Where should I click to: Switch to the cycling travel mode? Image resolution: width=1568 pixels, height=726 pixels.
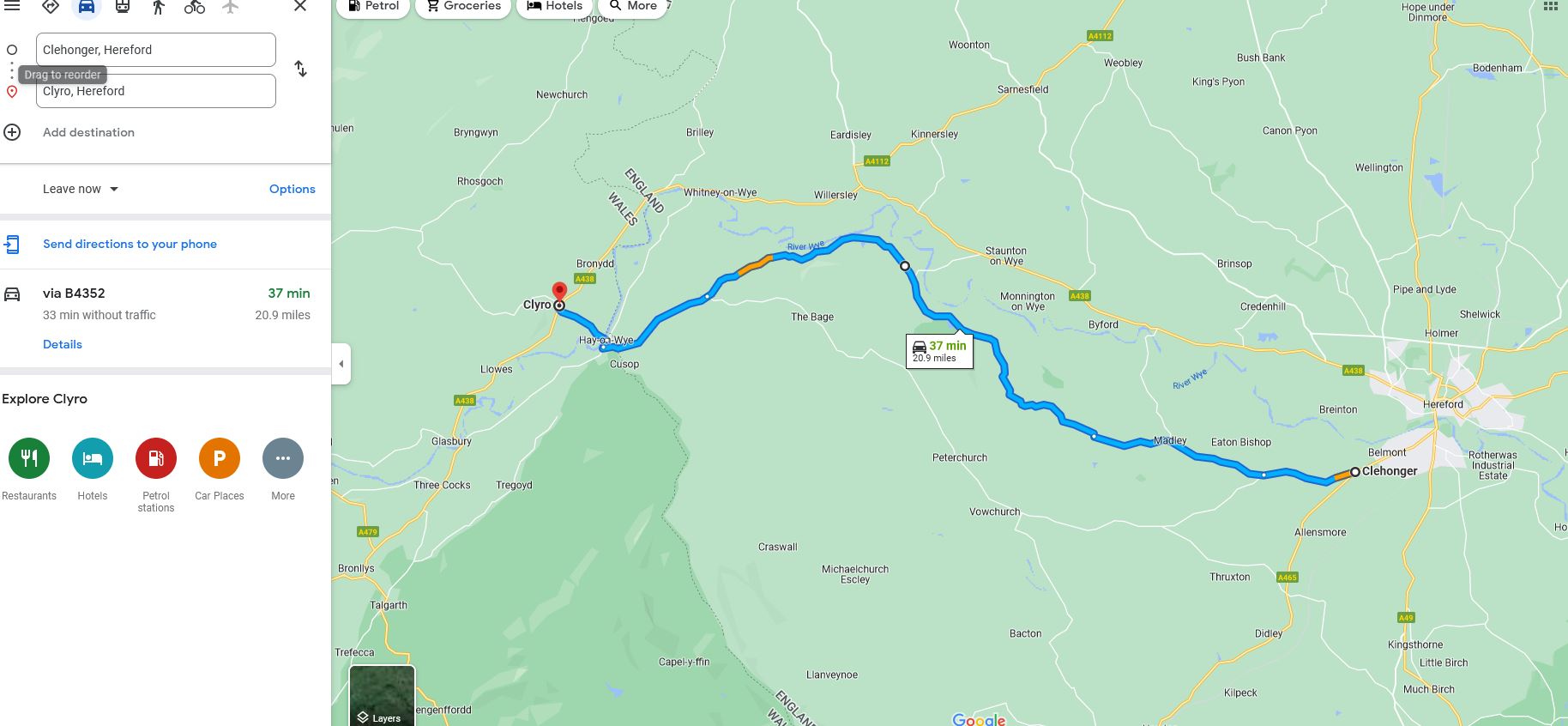tap(195, 7)
